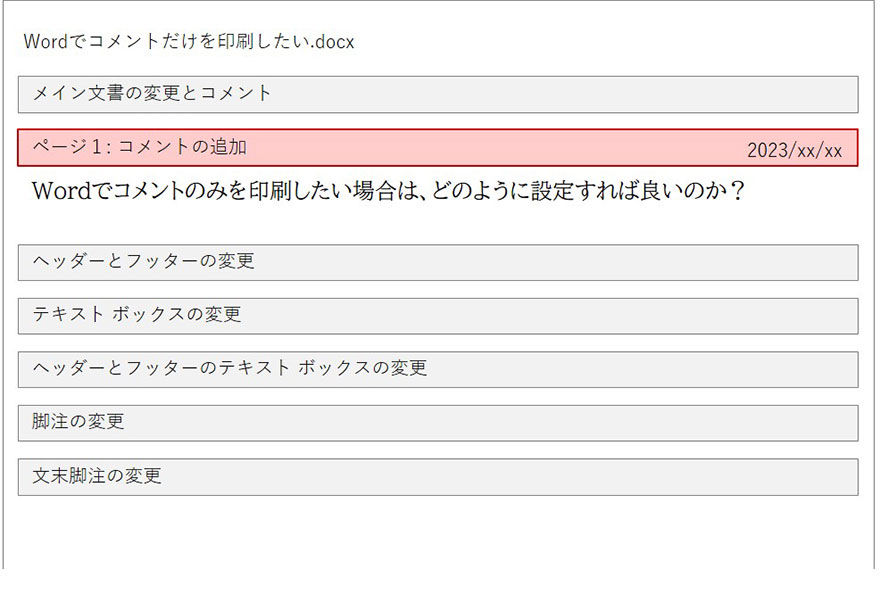Screen dimensions: 880x594
Task: Click the document filename ending in .docx
Action: (188, 41)
